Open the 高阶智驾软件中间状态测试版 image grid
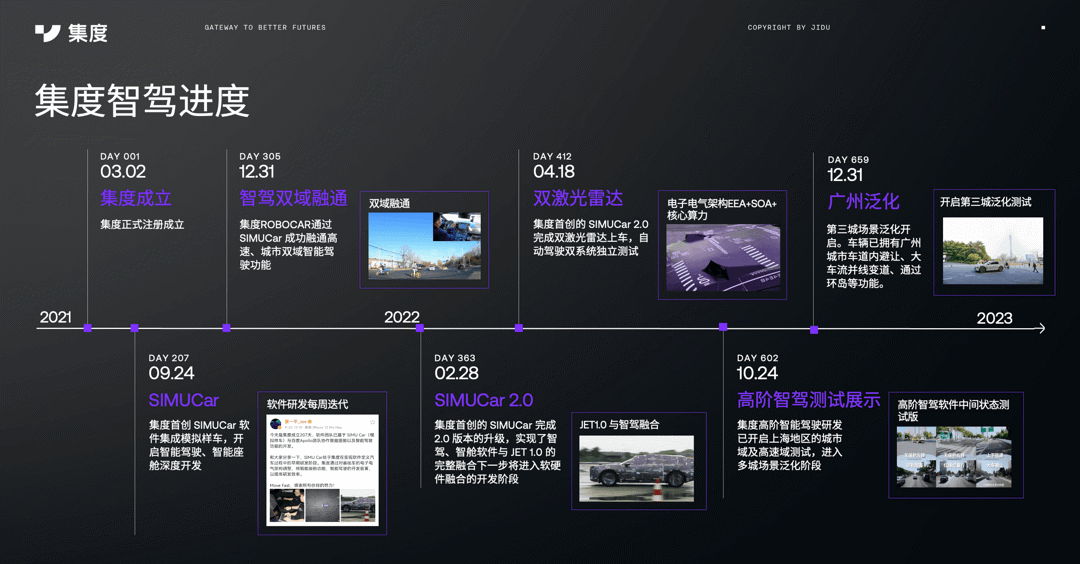This screenshot has width=1080, height=564. (x=954, y=457)
